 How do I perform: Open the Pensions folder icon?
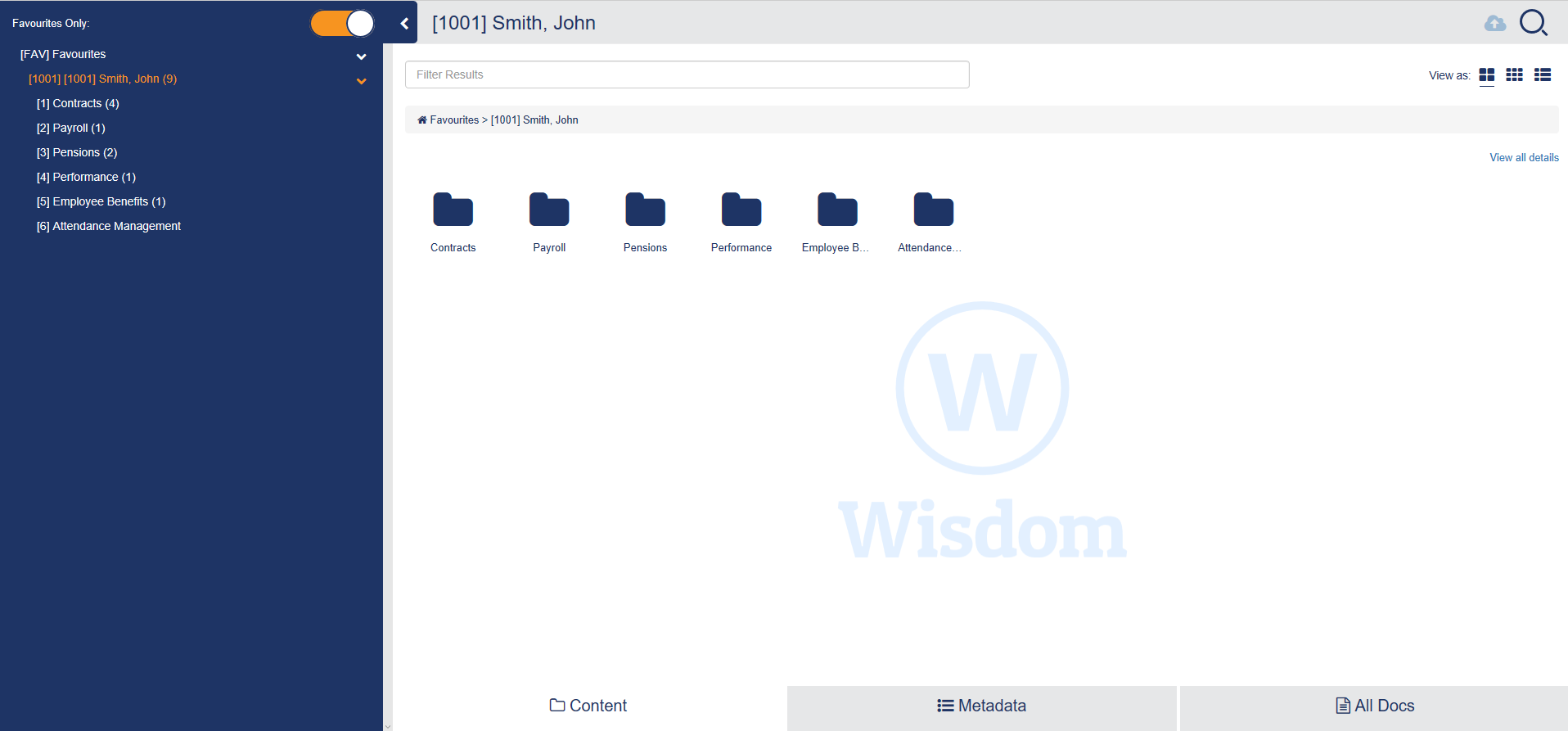click(646, 210)
